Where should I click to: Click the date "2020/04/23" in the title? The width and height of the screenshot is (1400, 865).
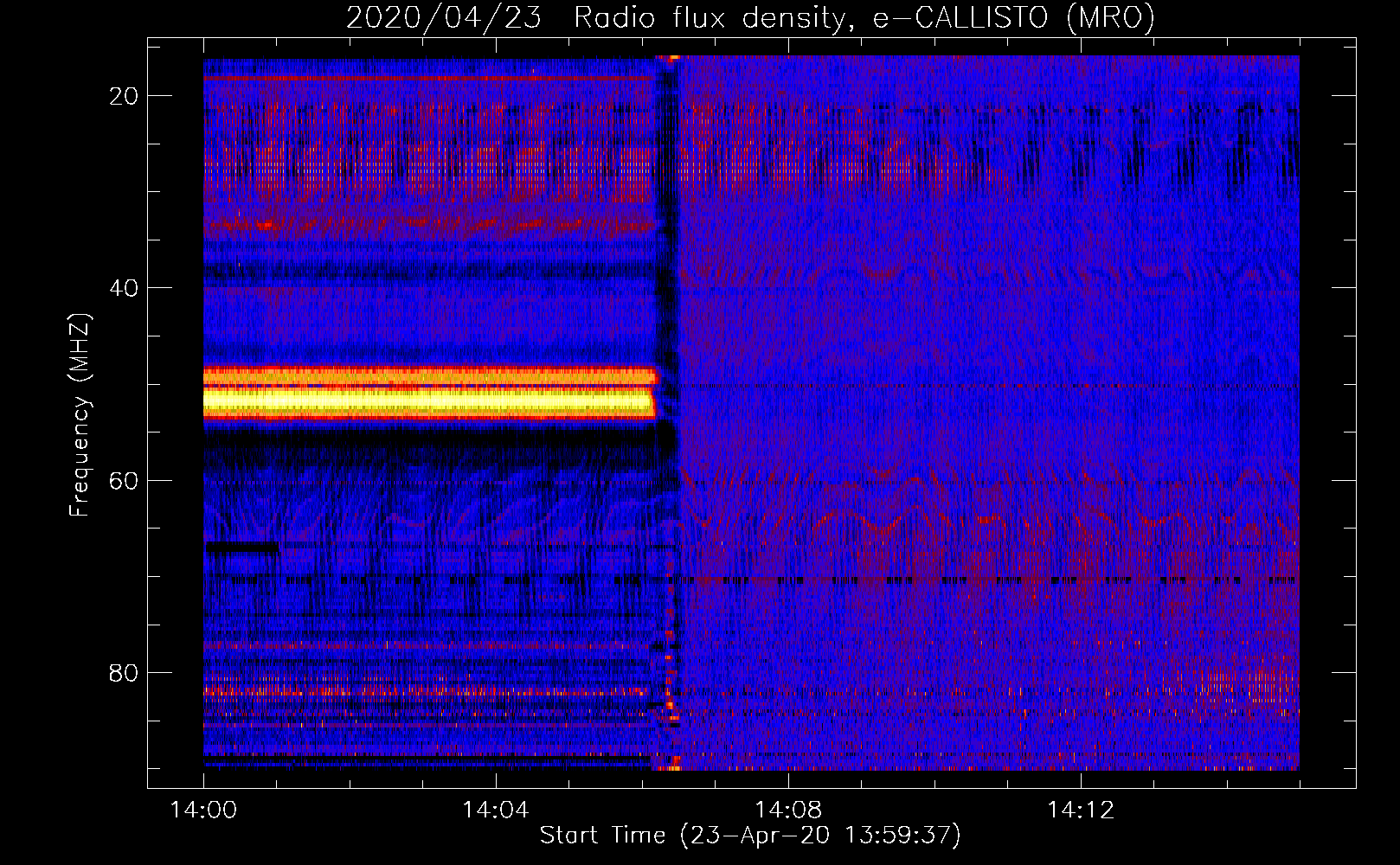click(x=444, y=17)
